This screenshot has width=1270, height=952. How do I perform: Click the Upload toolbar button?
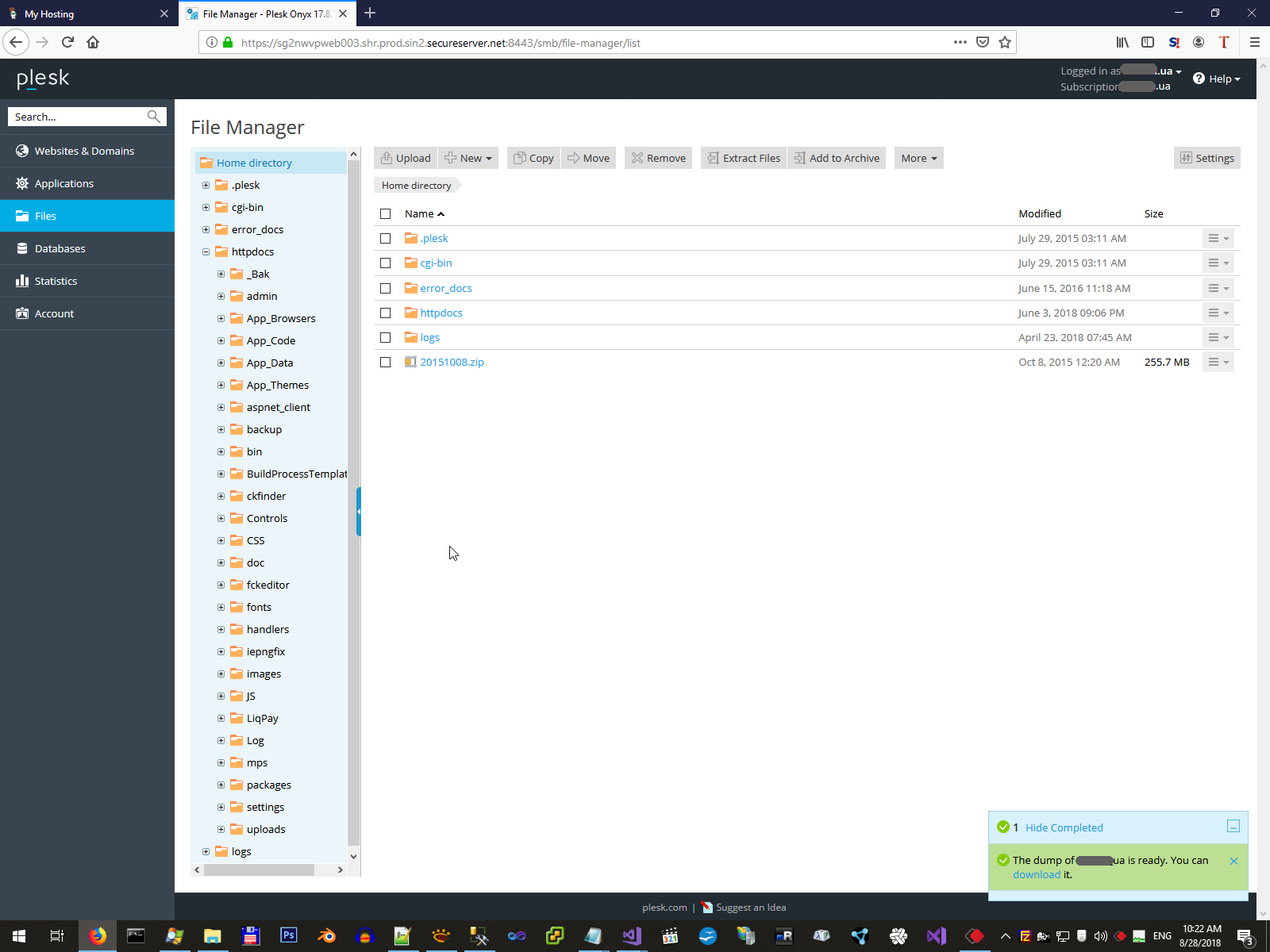[406, 158]
